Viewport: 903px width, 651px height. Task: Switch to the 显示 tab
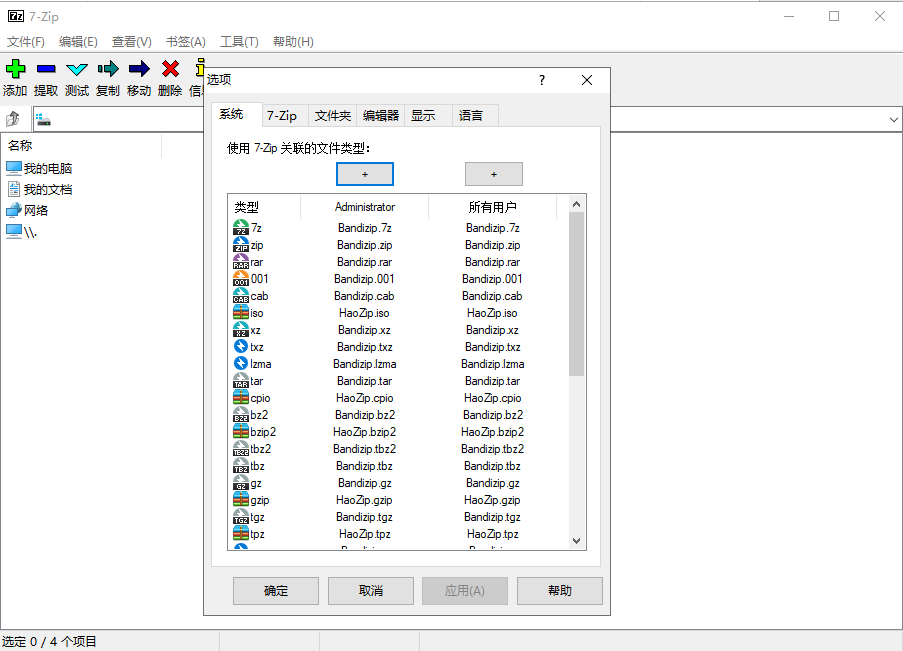click(428, 116)
